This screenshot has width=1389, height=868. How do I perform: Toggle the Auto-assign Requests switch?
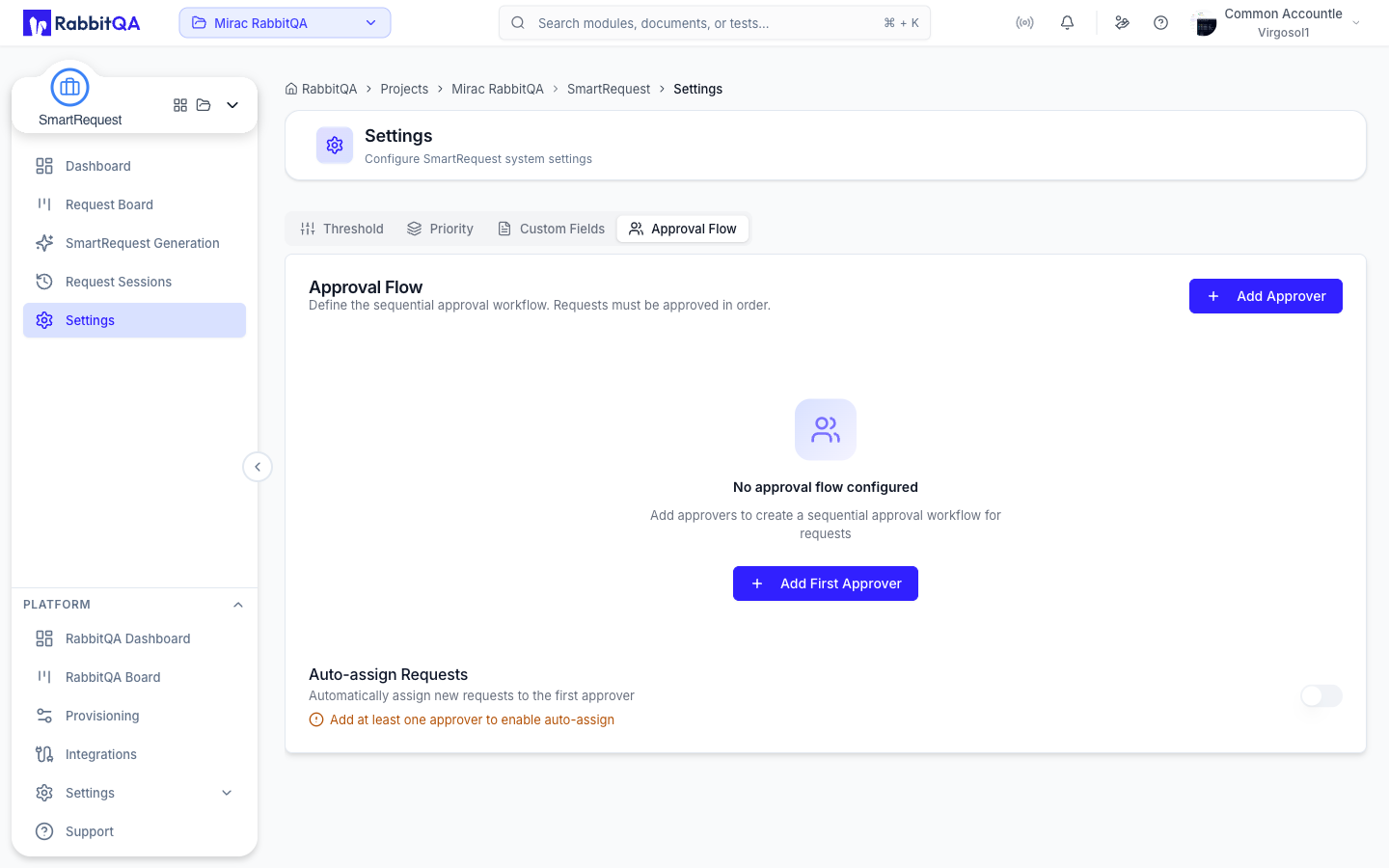click(1321, 695)
